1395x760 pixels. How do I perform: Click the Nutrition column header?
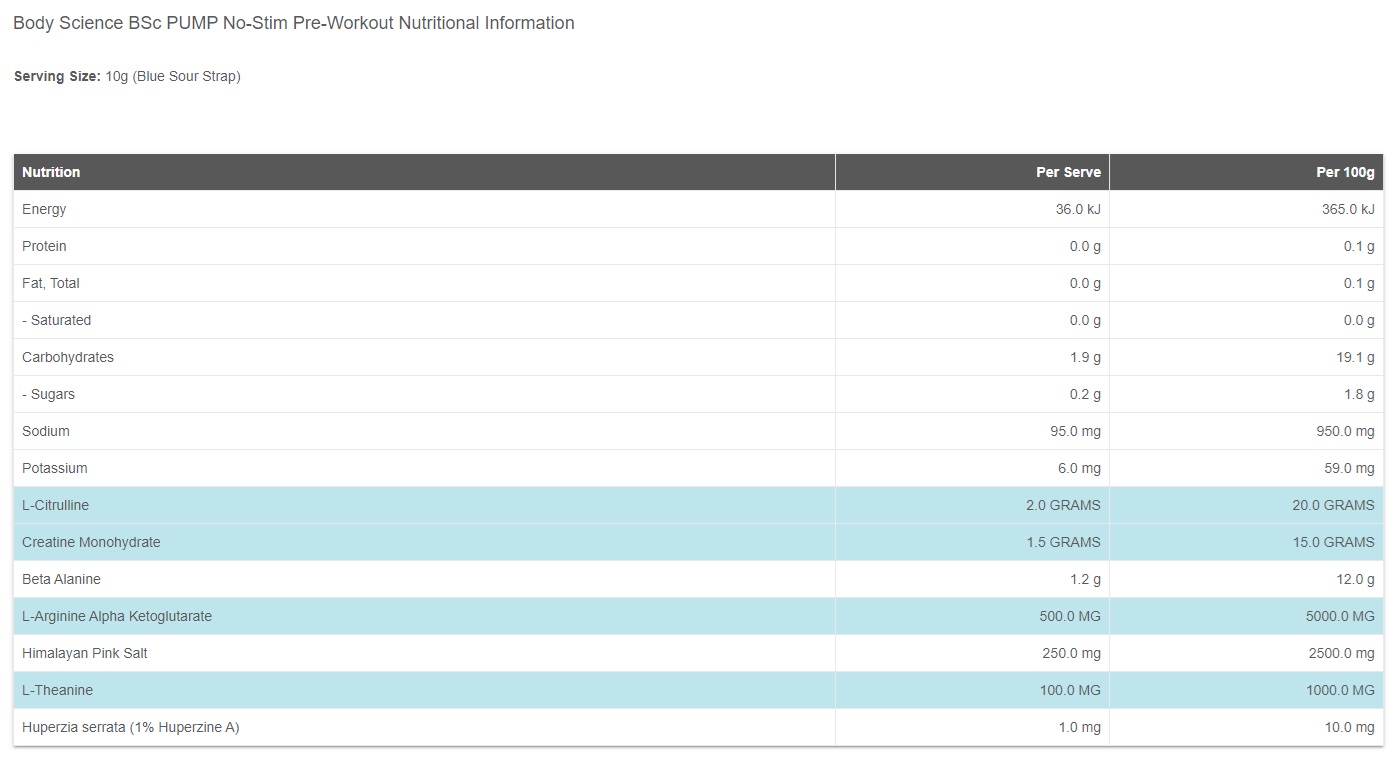51,172
